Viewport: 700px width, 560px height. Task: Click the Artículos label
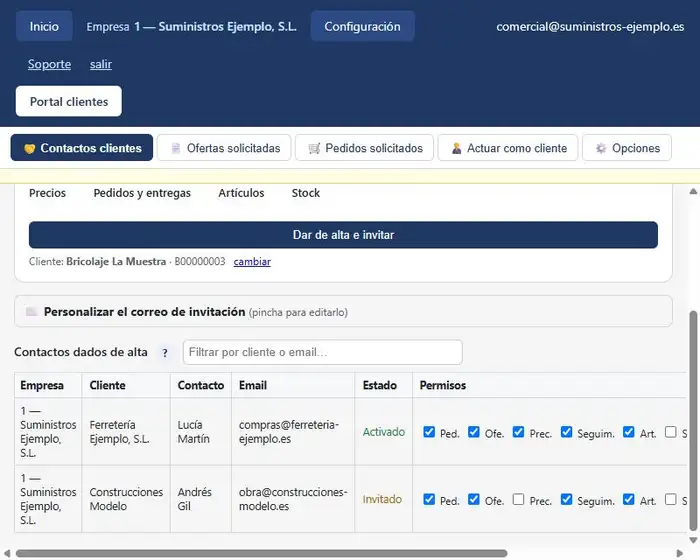241,193
